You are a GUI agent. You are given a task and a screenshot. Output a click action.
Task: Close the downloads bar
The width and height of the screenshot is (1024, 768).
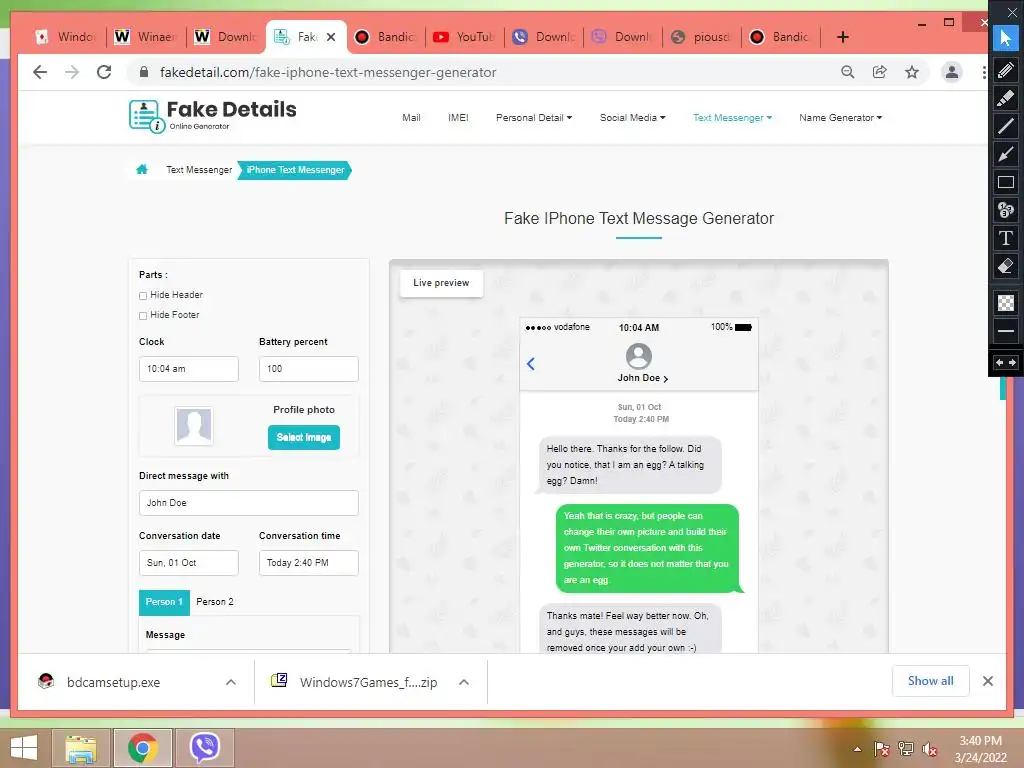point(988,681)
